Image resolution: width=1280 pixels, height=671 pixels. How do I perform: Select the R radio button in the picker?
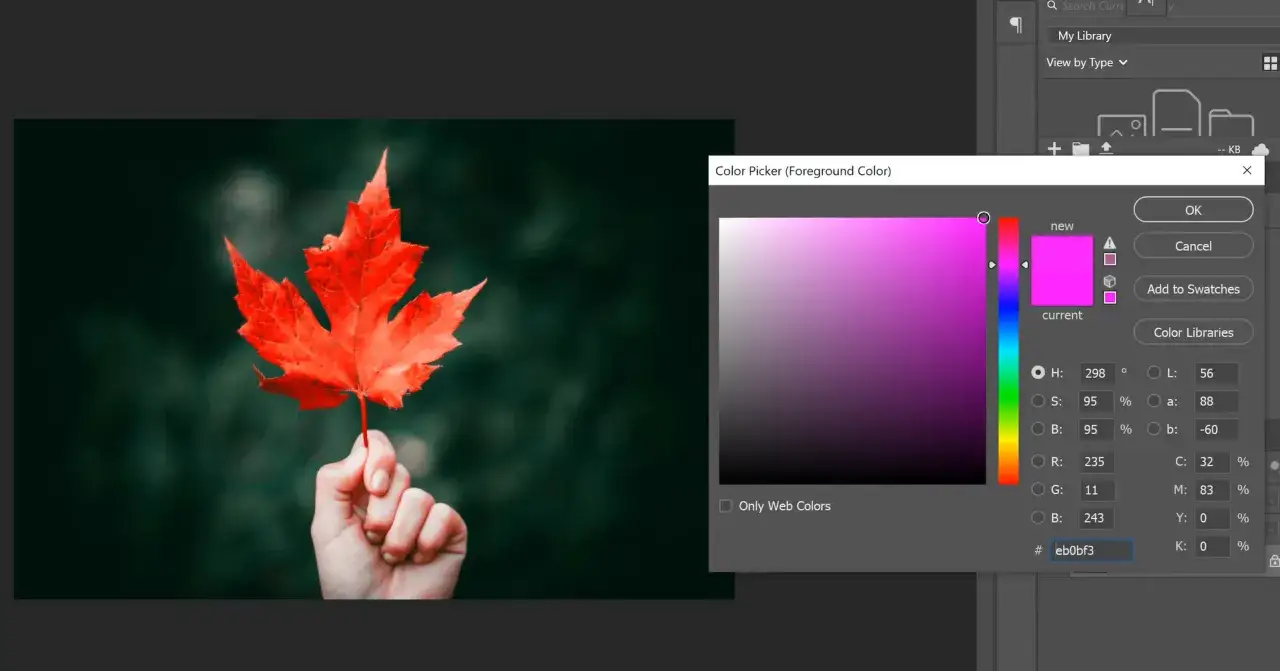(1038, 461)
